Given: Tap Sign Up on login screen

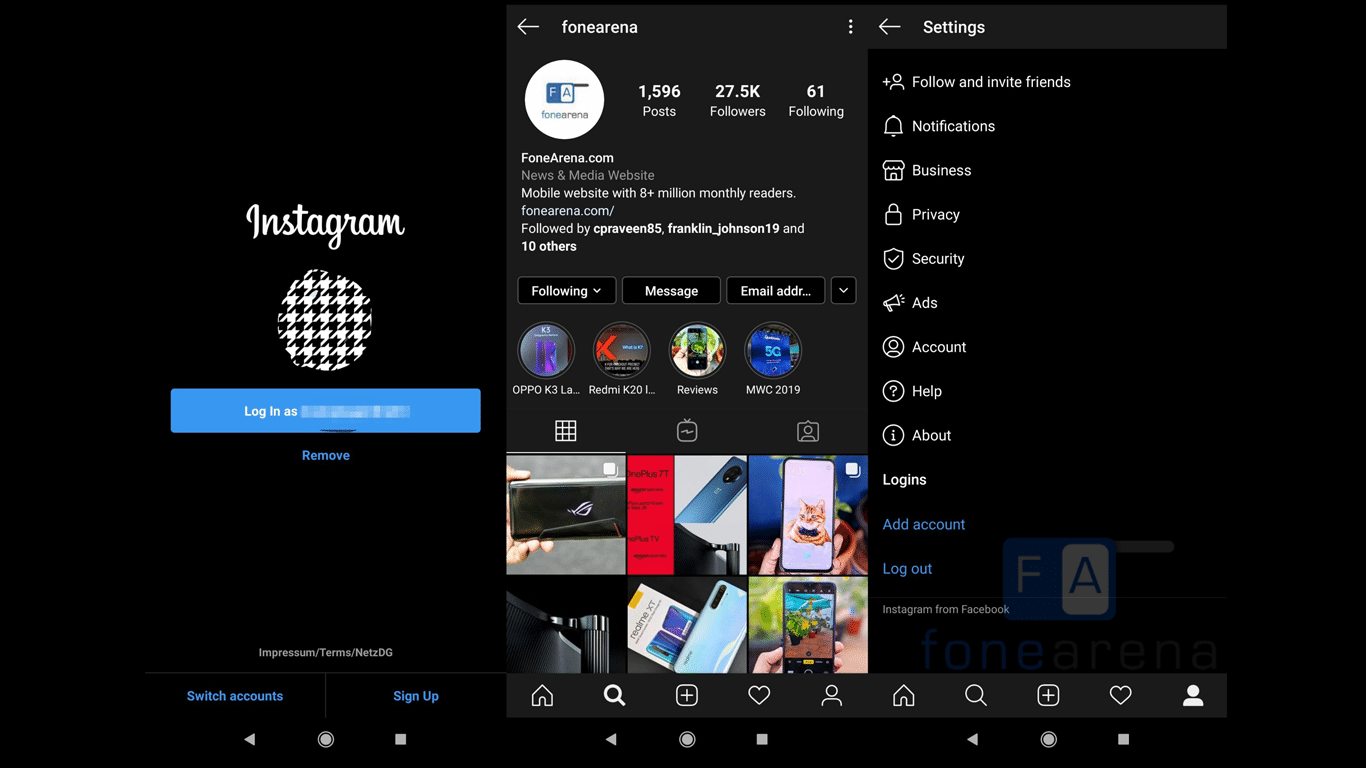Looking at the screenshot, I should [x=416, y=696].
